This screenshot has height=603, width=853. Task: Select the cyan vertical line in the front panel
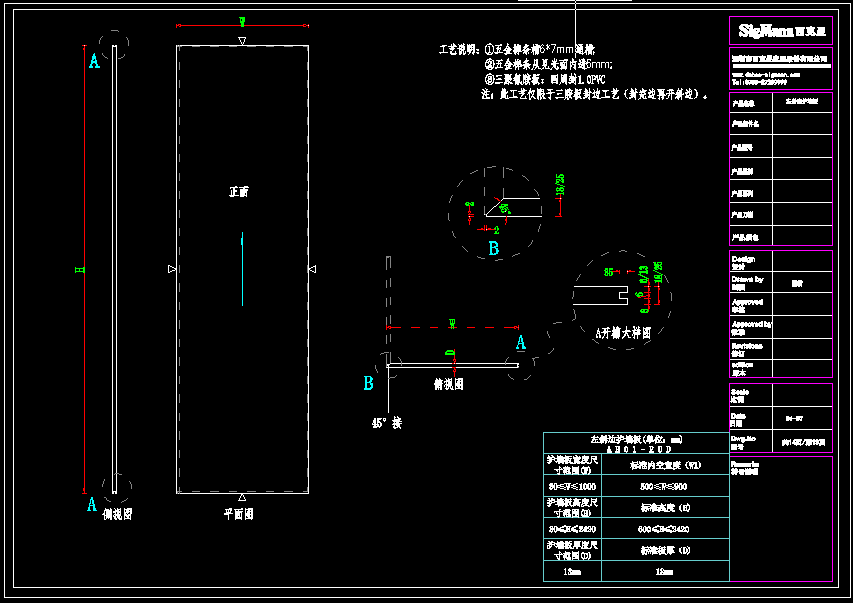pyautogui.click(x=241, y=268)
